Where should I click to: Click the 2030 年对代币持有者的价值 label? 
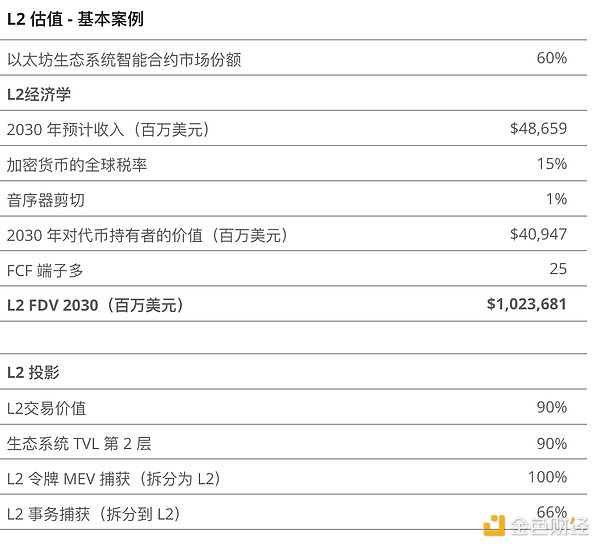(x=146, y=234)
